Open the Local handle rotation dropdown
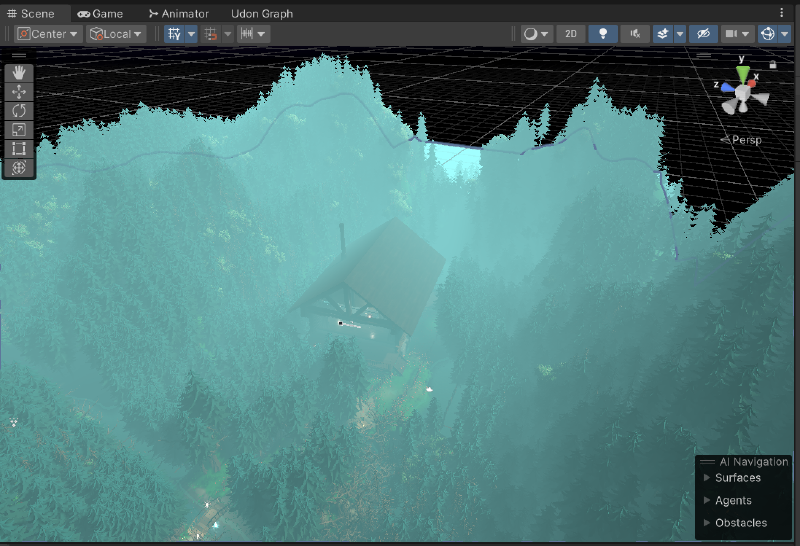 (x=116, y=34)
